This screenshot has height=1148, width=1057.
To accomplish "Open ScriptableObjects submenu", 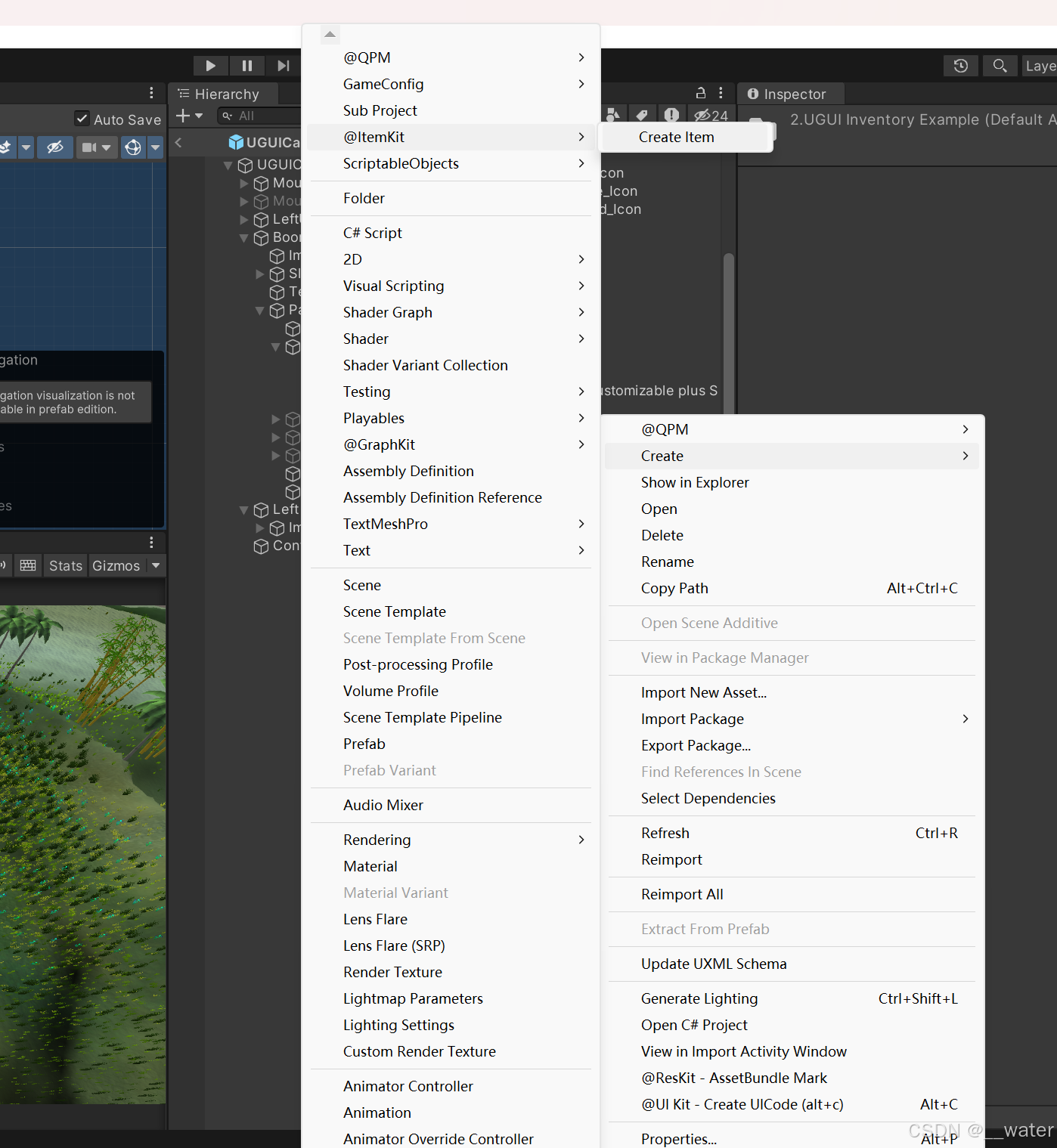I will [x=451, y=163].
